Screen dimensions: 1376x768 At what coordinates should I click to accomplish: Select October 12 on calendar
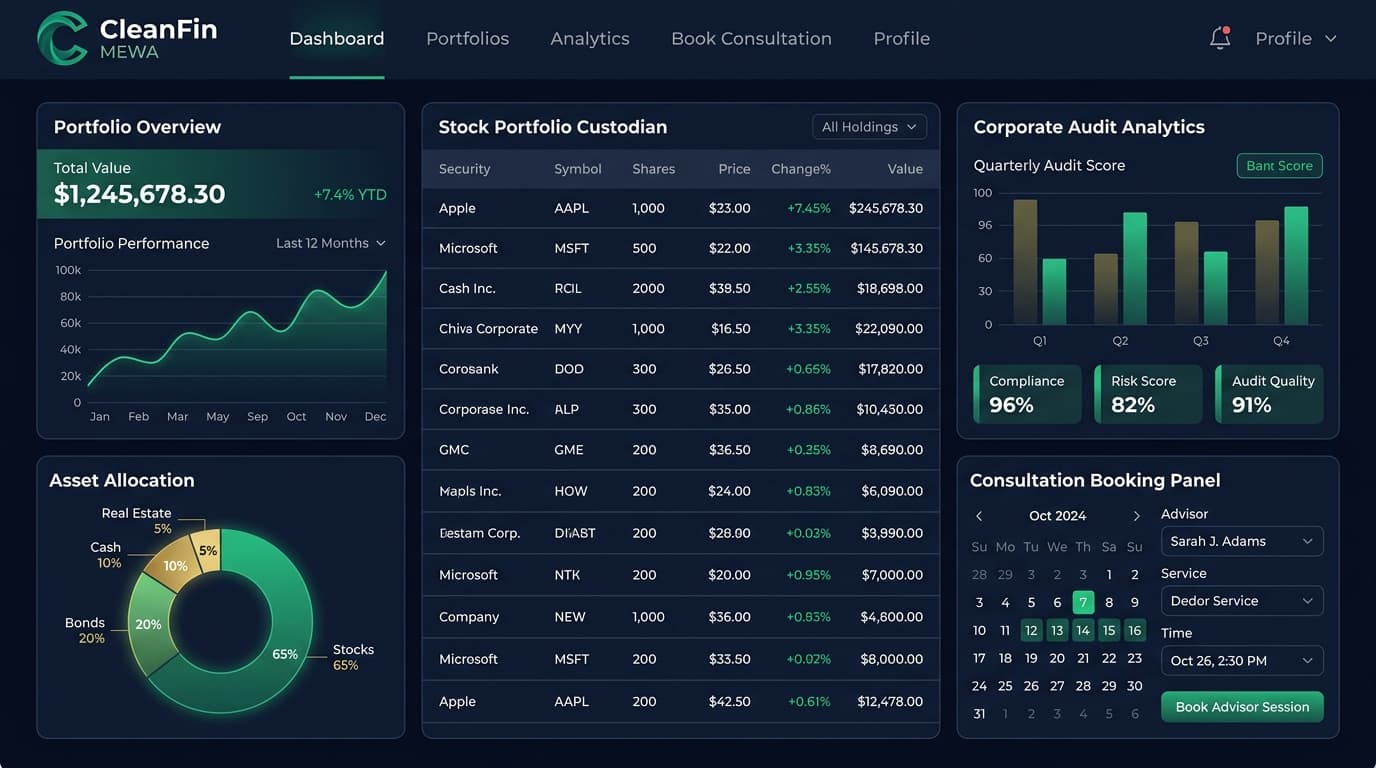(x=1031, y=631)
